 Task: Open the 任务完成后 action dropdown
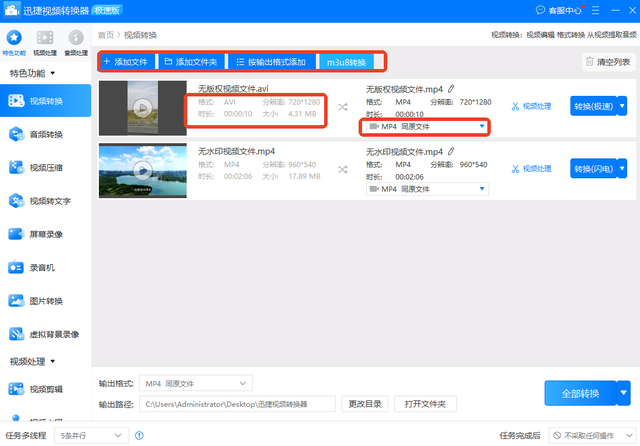592,436
